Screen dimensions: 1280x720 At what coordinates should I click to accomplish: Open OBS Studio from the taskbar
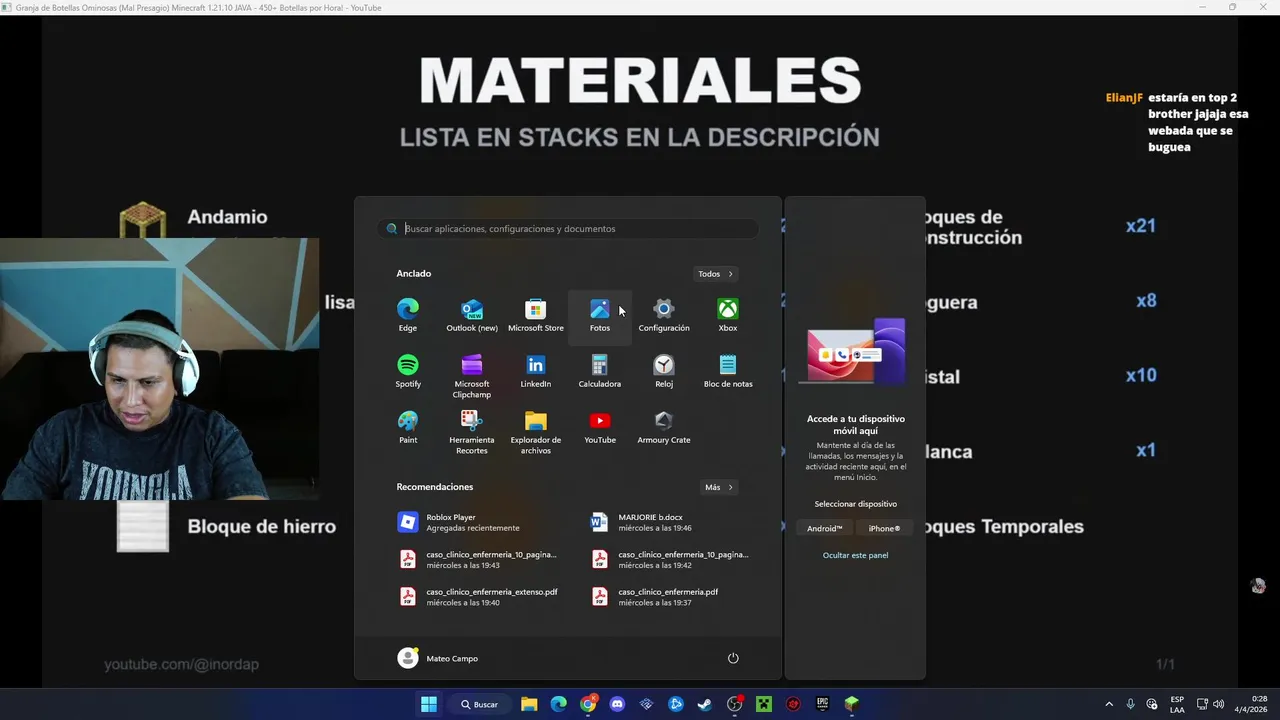point(735,704)
